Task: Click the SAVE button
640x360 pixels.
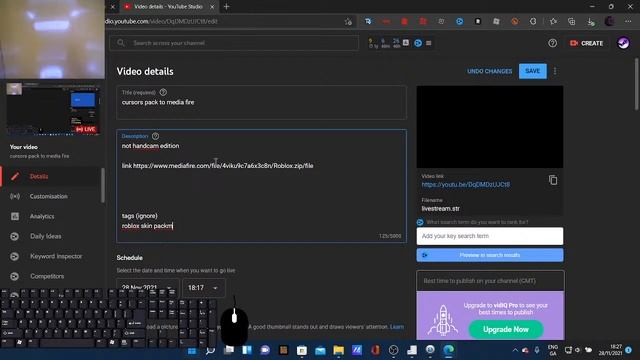Action: (533, 71)
